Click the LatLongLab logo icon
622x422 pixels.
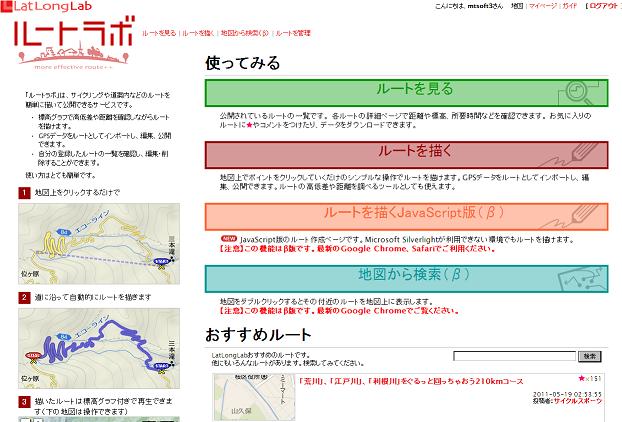[x=8, y=7]
